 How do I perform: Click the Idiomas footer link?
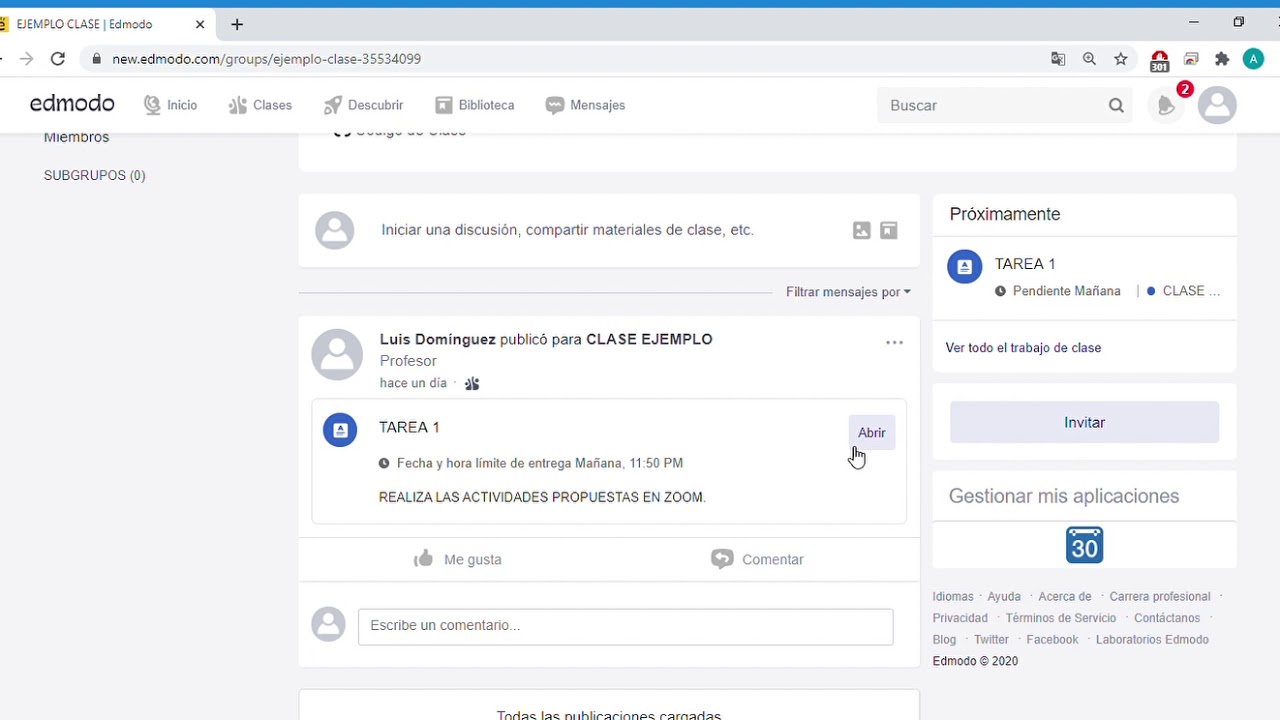point(952,597)
